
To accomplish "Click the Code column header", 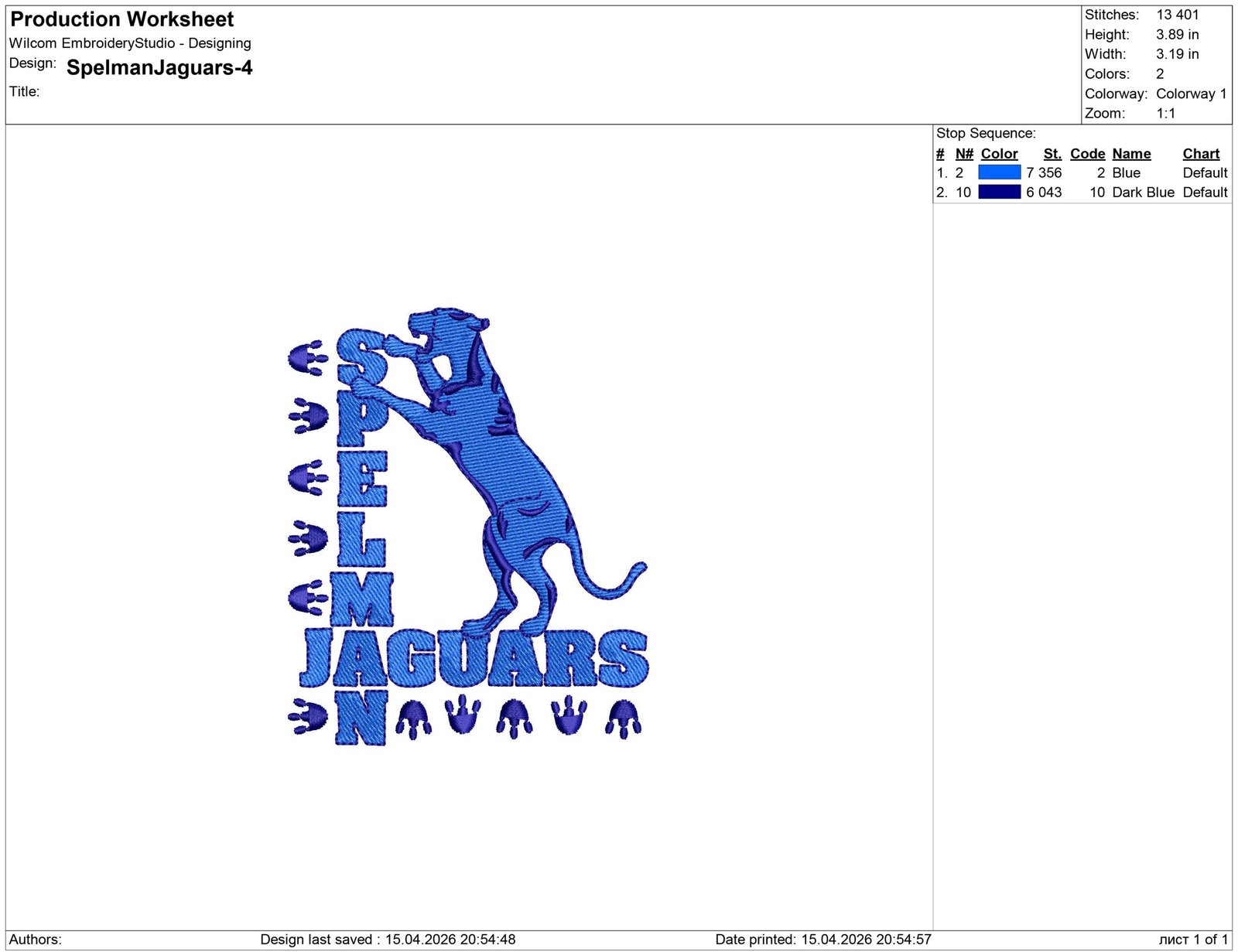I will pyautogui.click(x=1088, y=153).
